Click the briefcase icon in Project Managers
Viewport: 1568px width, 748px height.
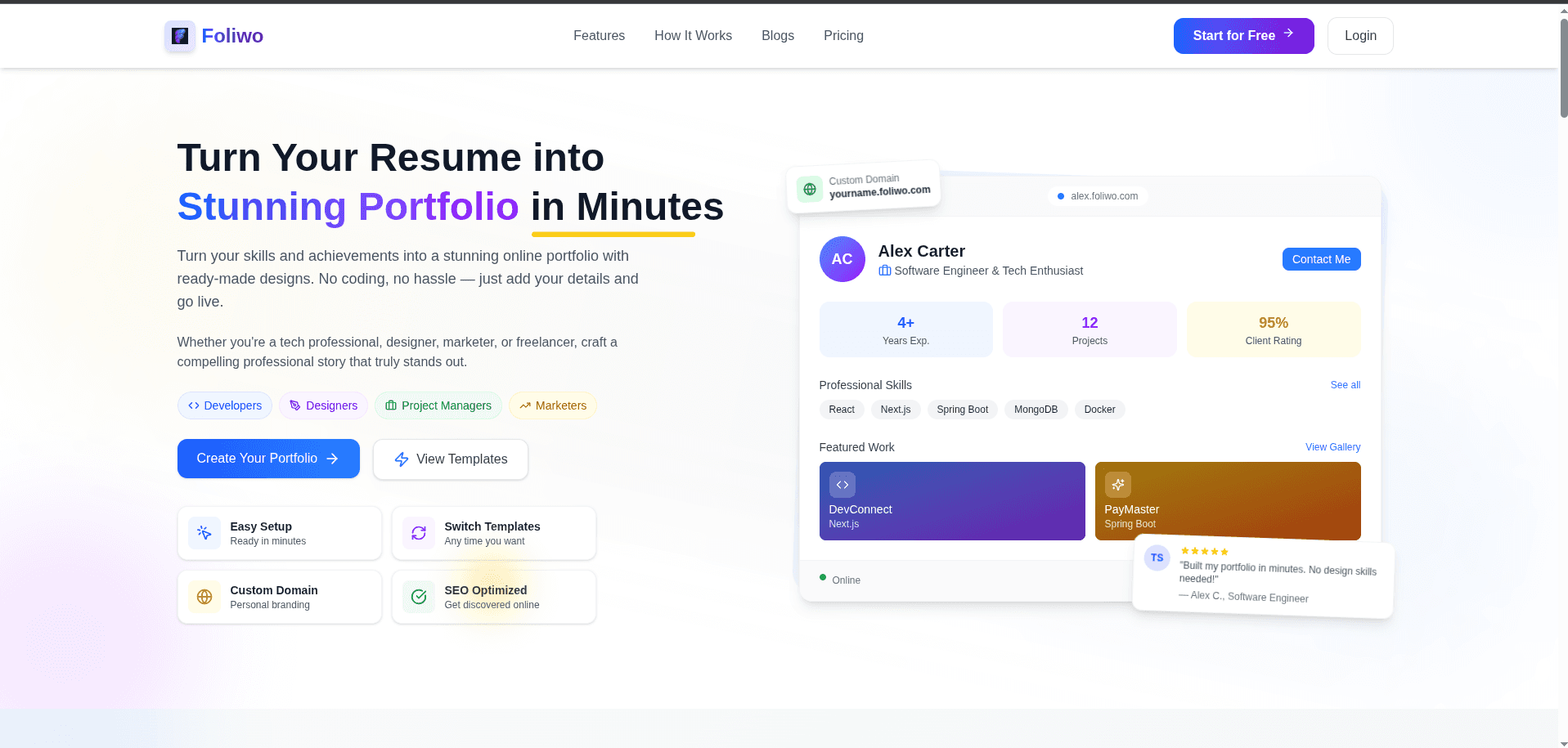(391, 405)
